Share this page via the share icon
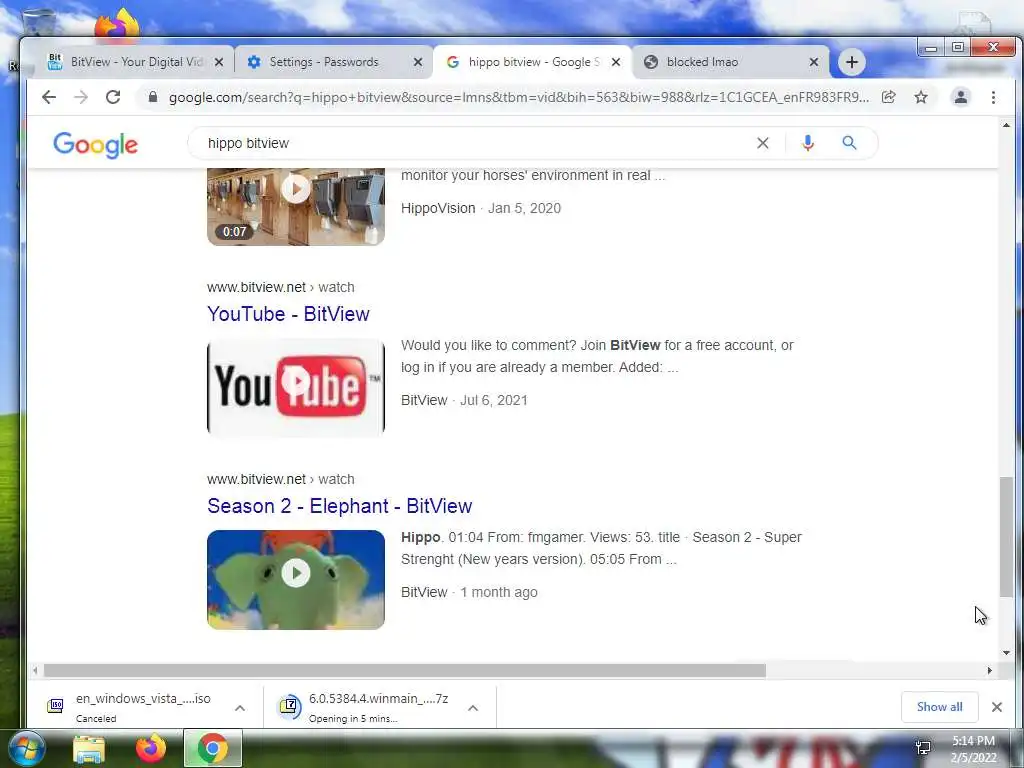Screen dimensions: 1024x768 coord(889,97)
